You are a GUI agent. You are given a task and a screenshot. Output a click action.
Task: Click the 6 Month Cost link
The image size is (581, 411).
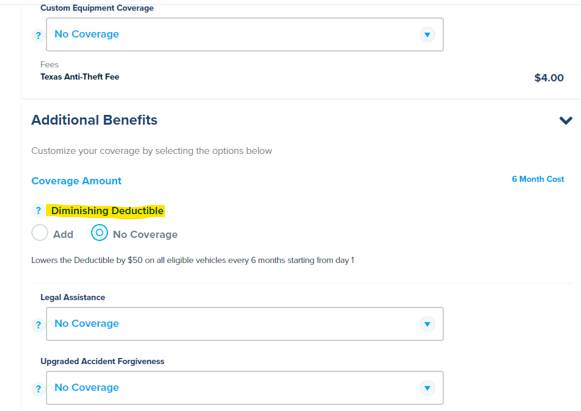[538, 179]
